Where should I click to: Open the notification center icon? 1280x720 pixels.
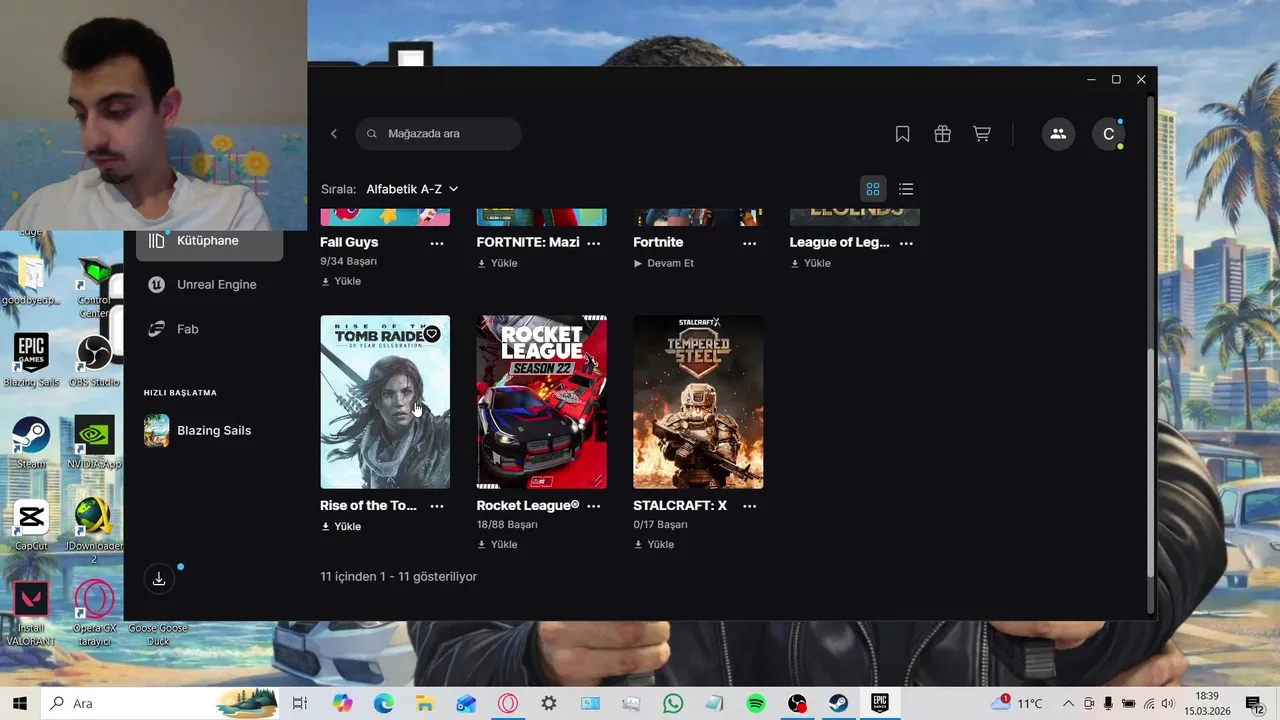pos(1255,704)
